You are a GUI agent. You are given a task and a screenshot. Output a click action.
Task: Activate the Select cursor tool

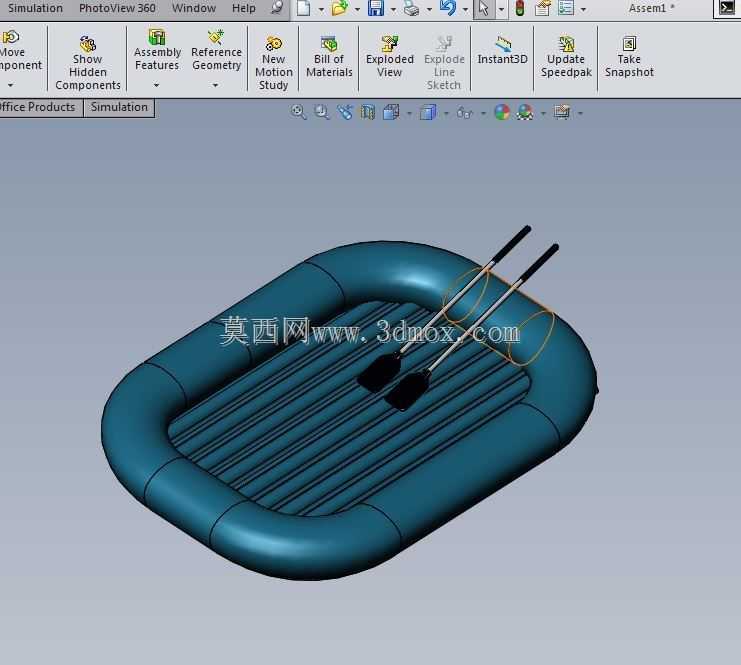(x=483, y=8)
